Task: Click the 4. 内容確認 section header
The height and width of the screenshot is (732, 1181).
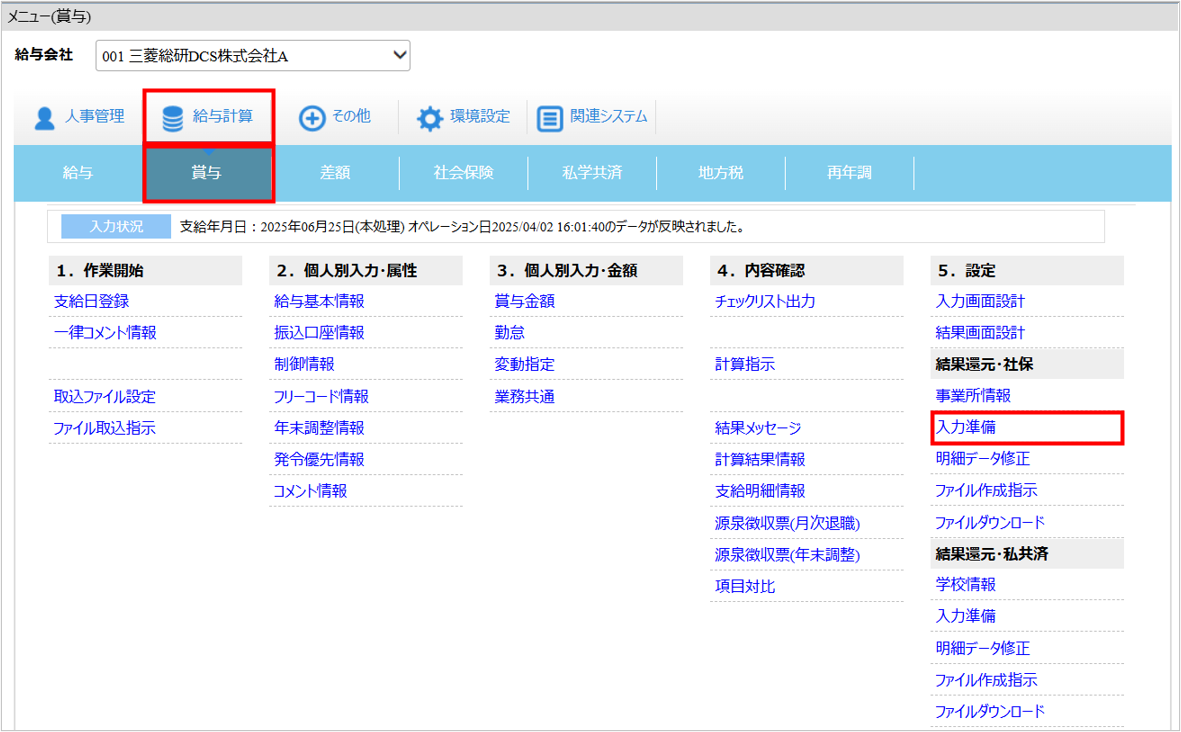Action: [807, 270]
